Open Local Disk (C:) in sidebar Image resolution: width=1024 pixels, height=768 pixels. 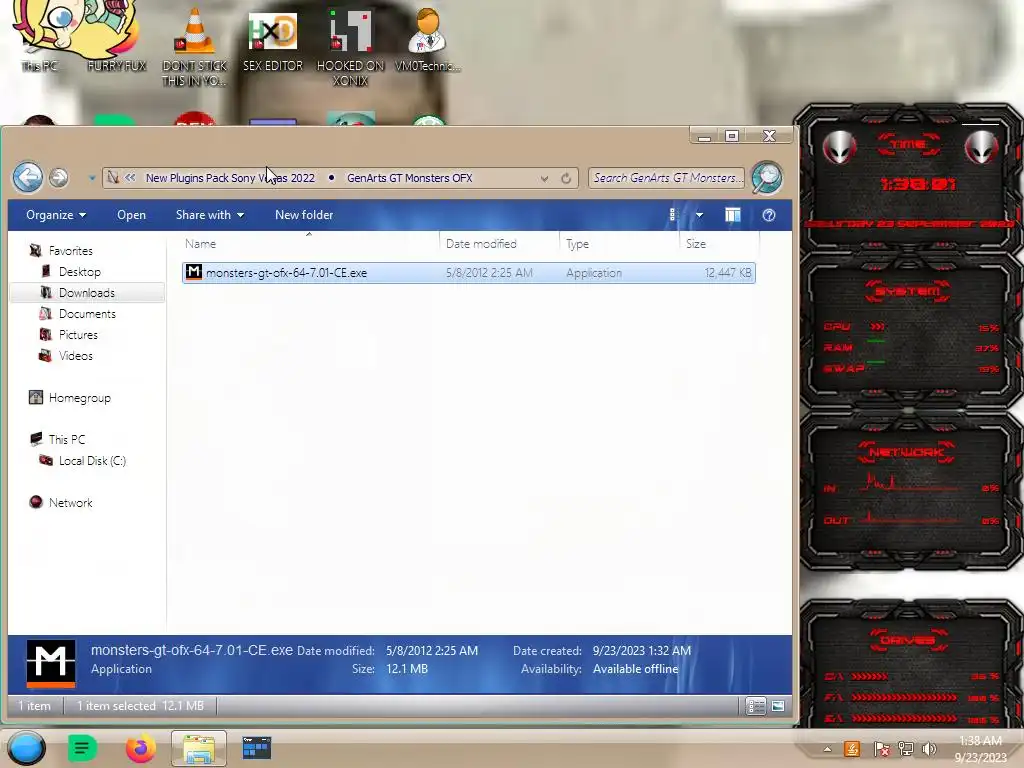pyautogui.click(x=91, y=460)
